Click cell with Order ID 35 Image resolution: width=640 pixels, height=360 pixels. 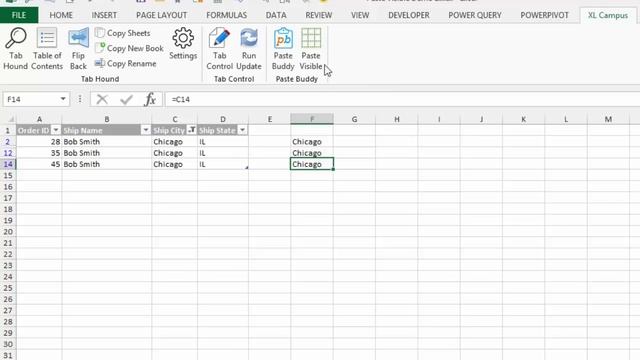click(39, 153)
